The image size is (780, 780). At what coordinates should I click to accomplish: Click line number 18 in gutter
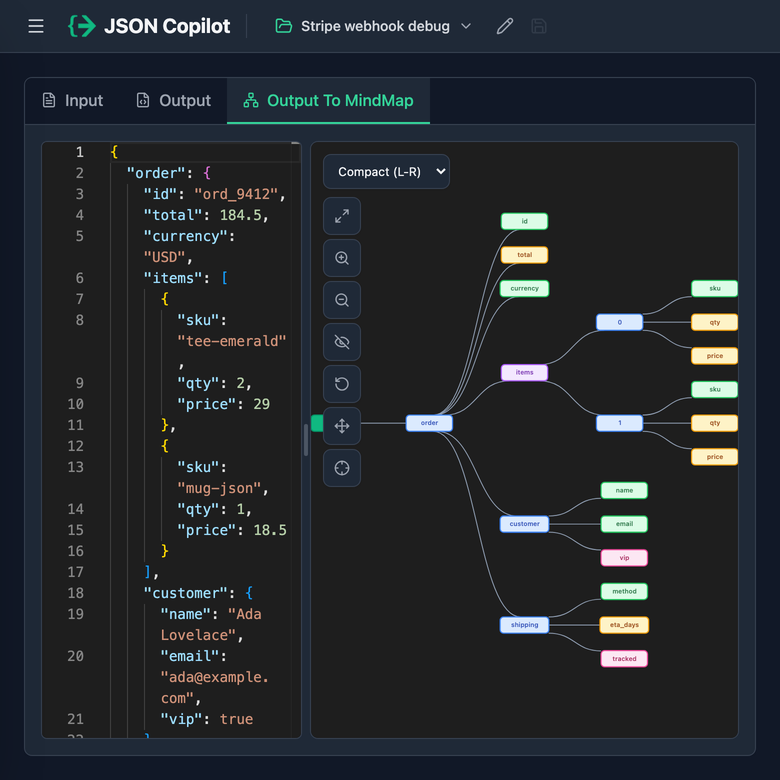click(x=76, y=593)
